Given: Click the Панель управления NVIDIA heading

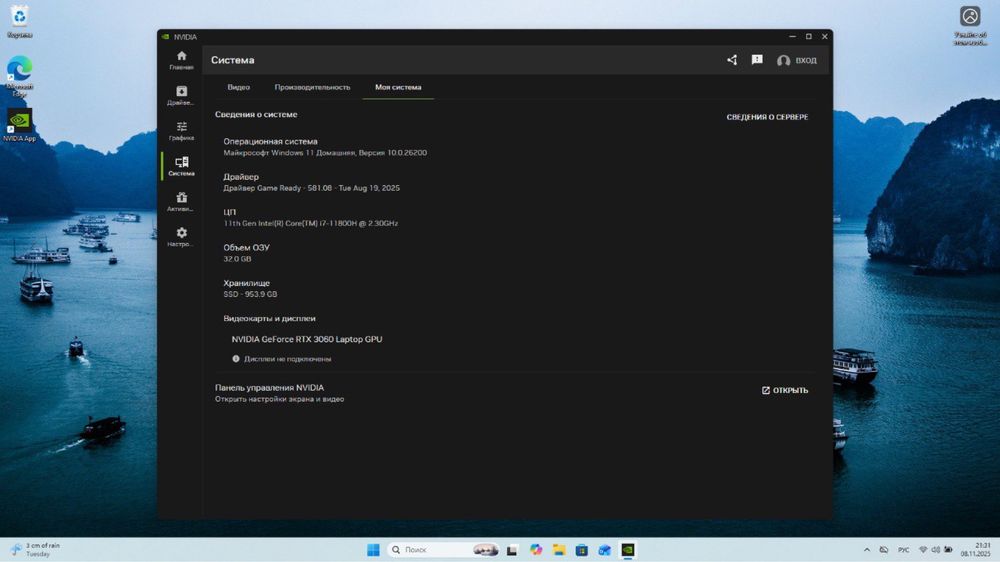Looking at the screenshot, I should coord(269,388).
